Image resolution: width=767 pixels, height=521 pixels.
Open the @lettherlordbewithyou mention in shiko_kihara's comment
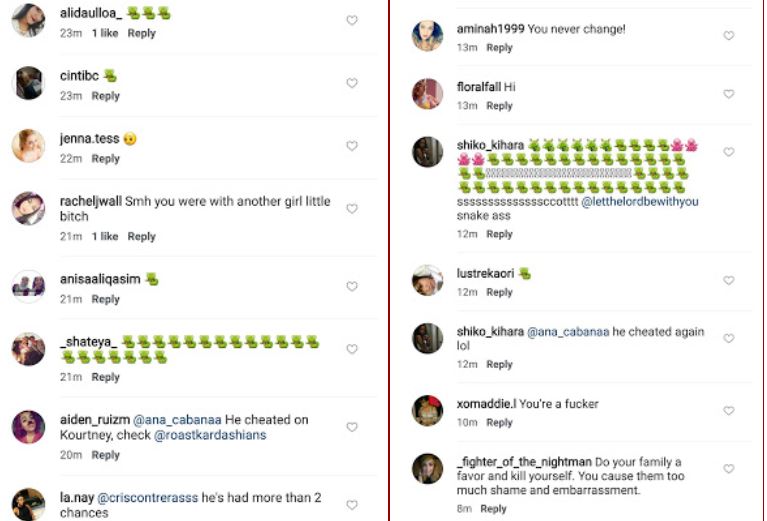click(639, 202)
